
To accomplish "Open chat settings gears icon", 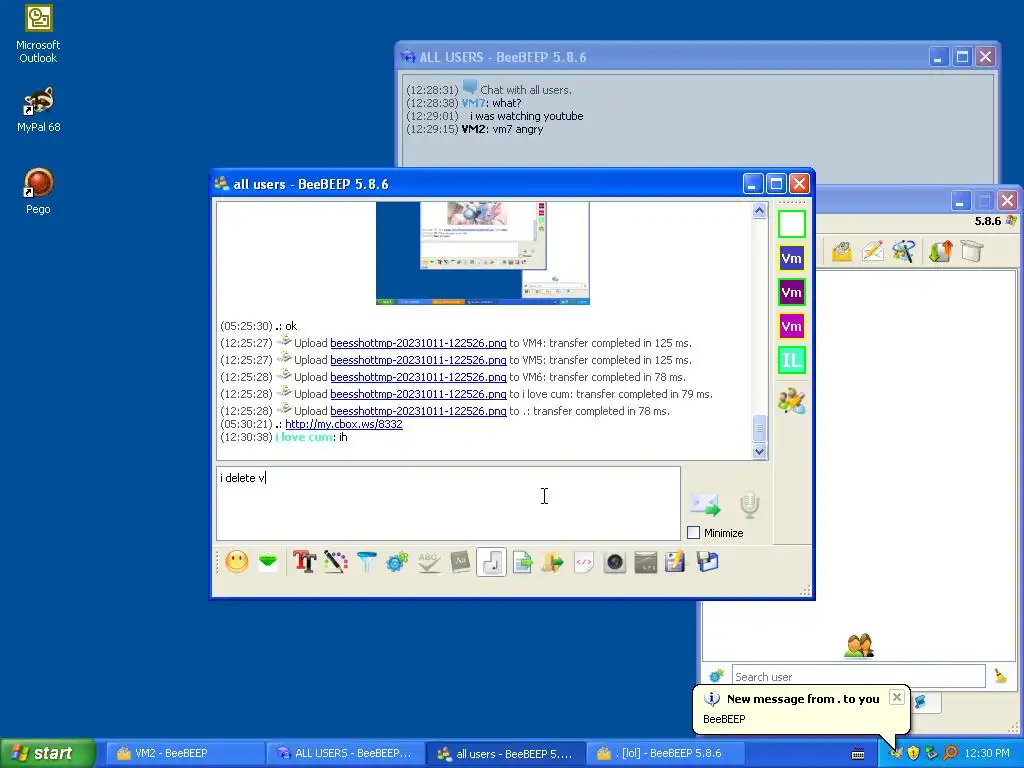I will pos(397,562).
